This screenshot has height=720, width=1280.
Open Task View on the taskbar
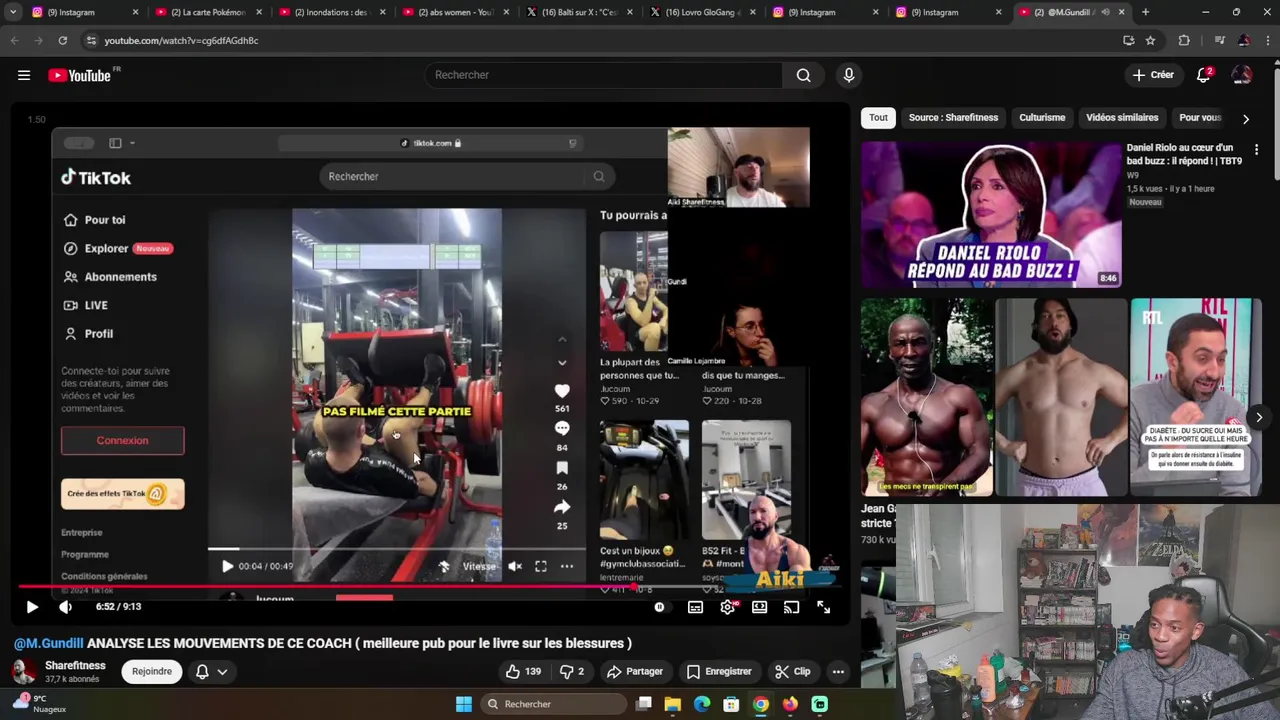click(x=644, y=704)
